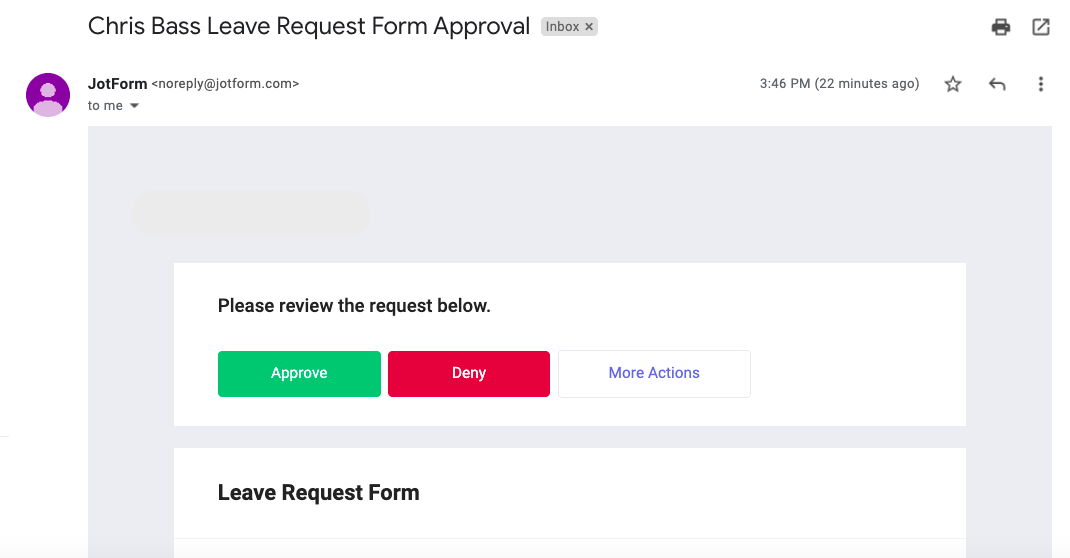Click the "Please review the request below." text
1070x558 pixels.
click(354, 306)
